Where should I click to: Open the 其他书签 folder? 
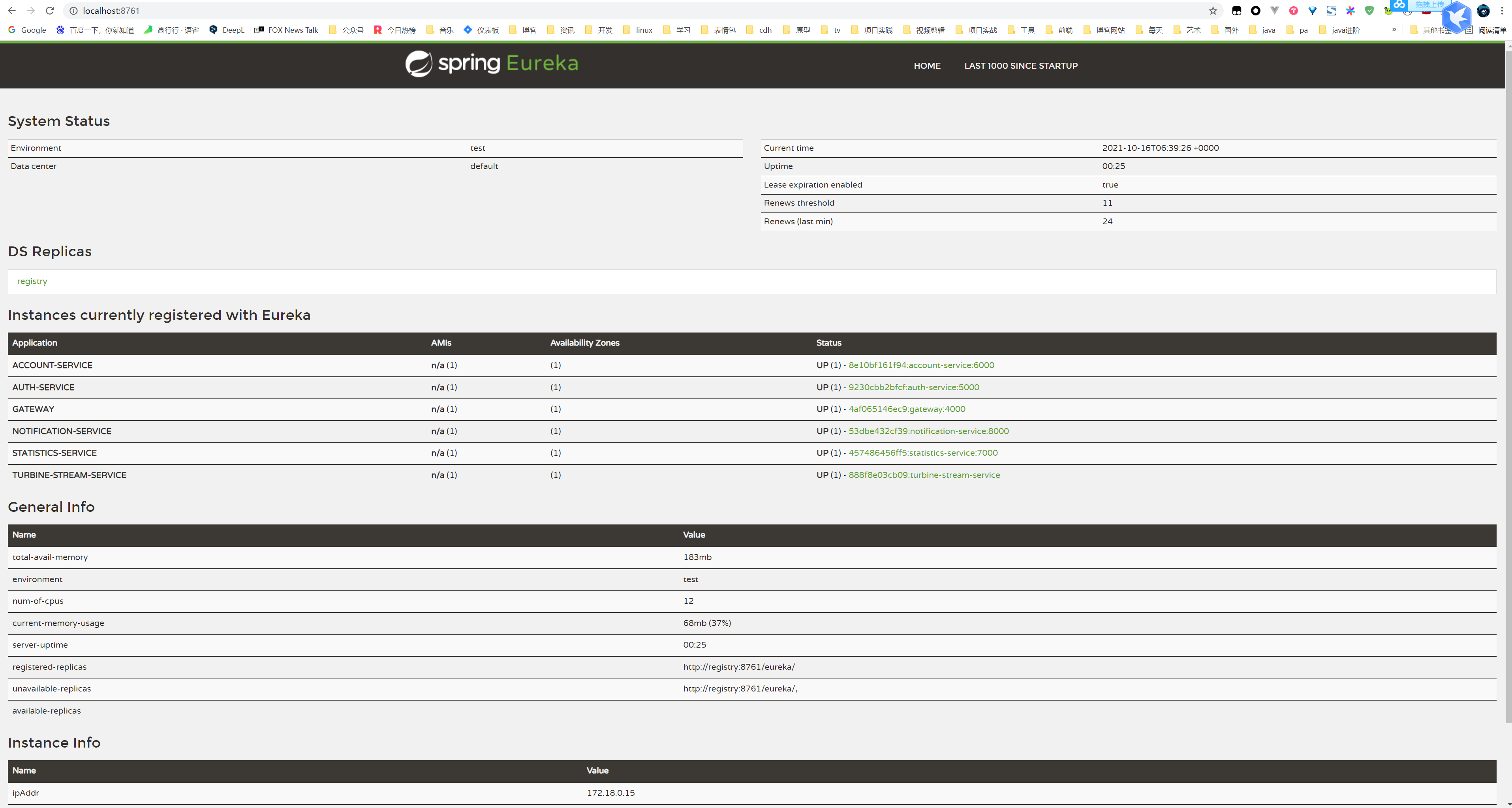pyautogui.click(x=1430, y=30)
